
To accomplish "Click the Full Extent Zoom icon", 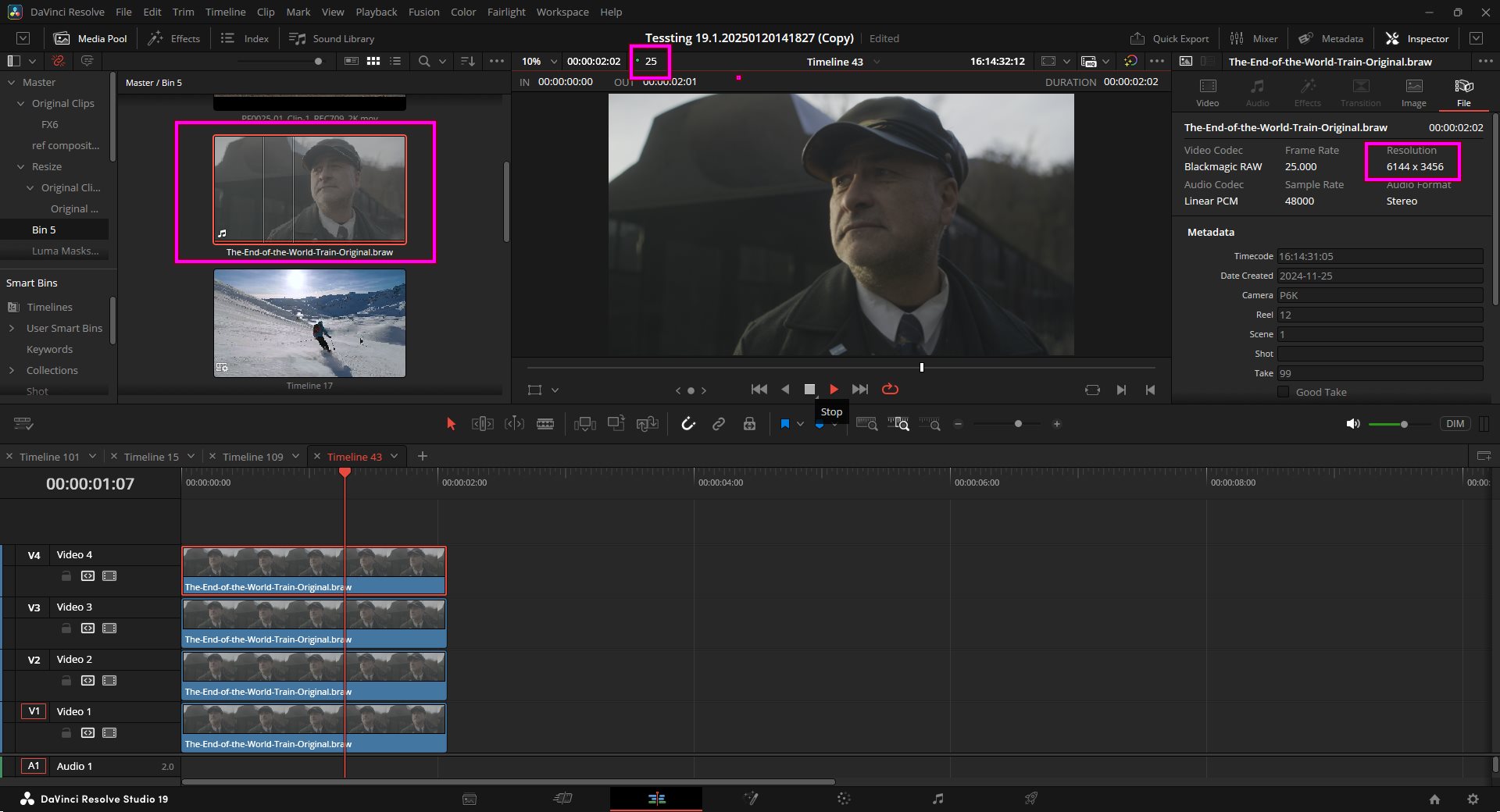I will click(866, 424).
